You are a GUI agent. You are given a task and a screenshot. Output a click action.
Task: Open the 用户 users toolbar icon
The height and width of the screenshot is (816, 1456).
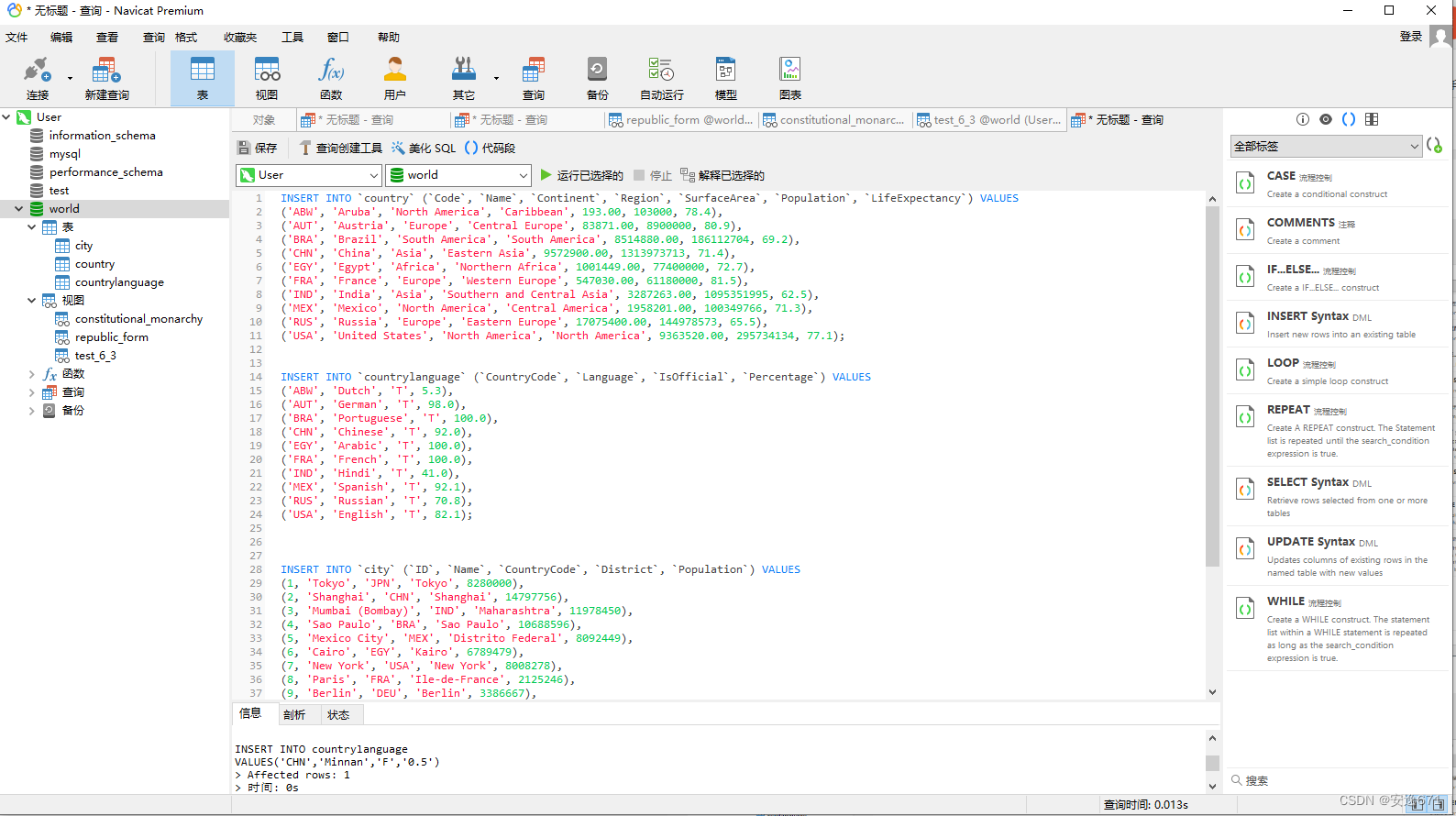click(x=395, y=78)
